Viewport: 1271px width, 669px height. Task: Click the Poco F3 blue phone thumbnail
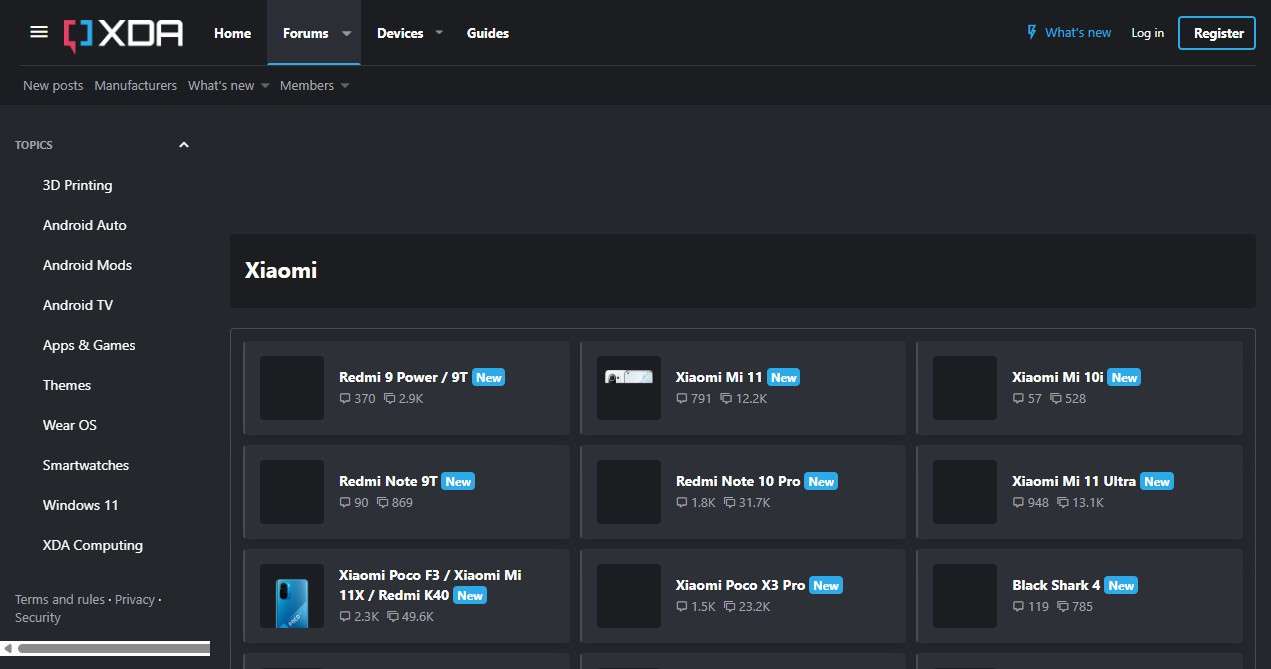point(292,596)
